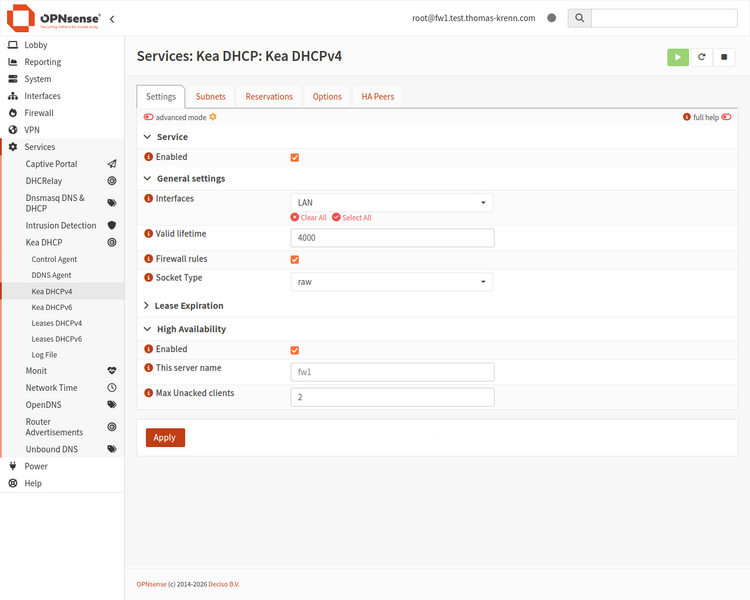Image resolution: width=750 pixels, height=600 pixels.
Task: Click the Dnsmasq DNS & DHCP tags icon
Action: coord(112,203)
